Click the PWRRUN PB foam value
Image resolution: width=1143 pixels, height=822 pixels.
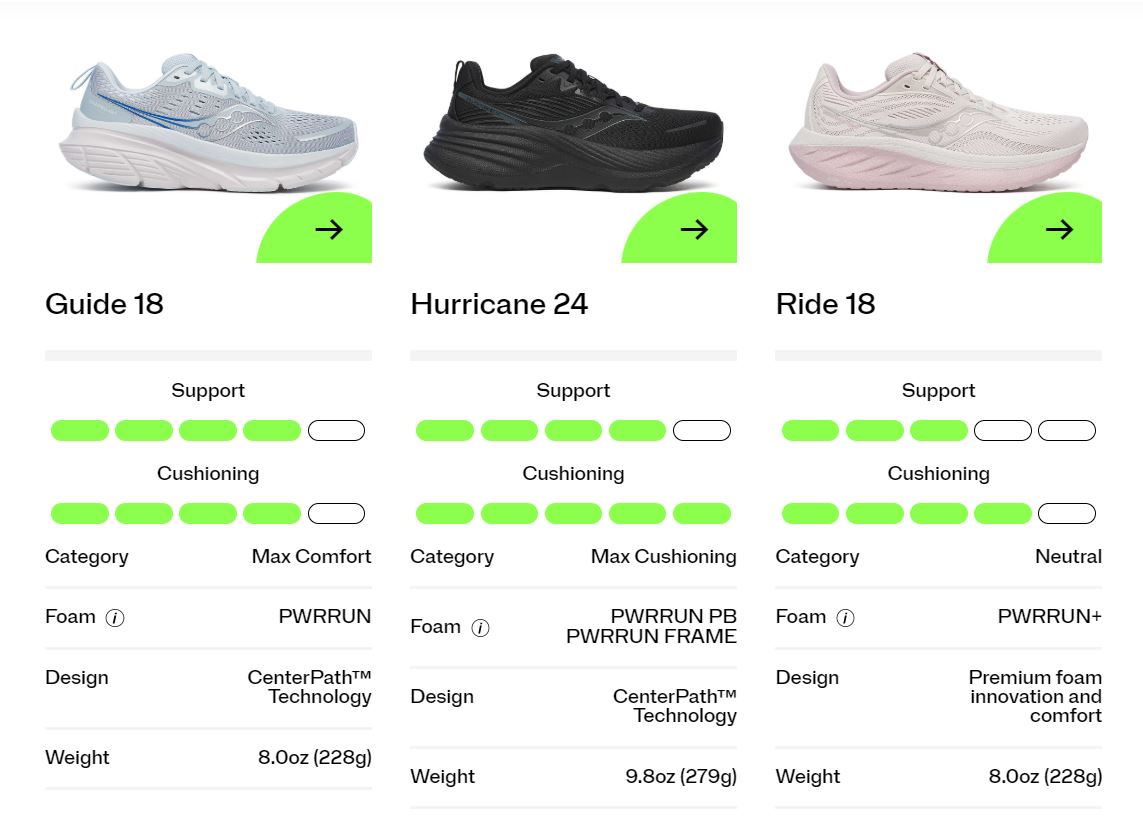tap(674, 616)
